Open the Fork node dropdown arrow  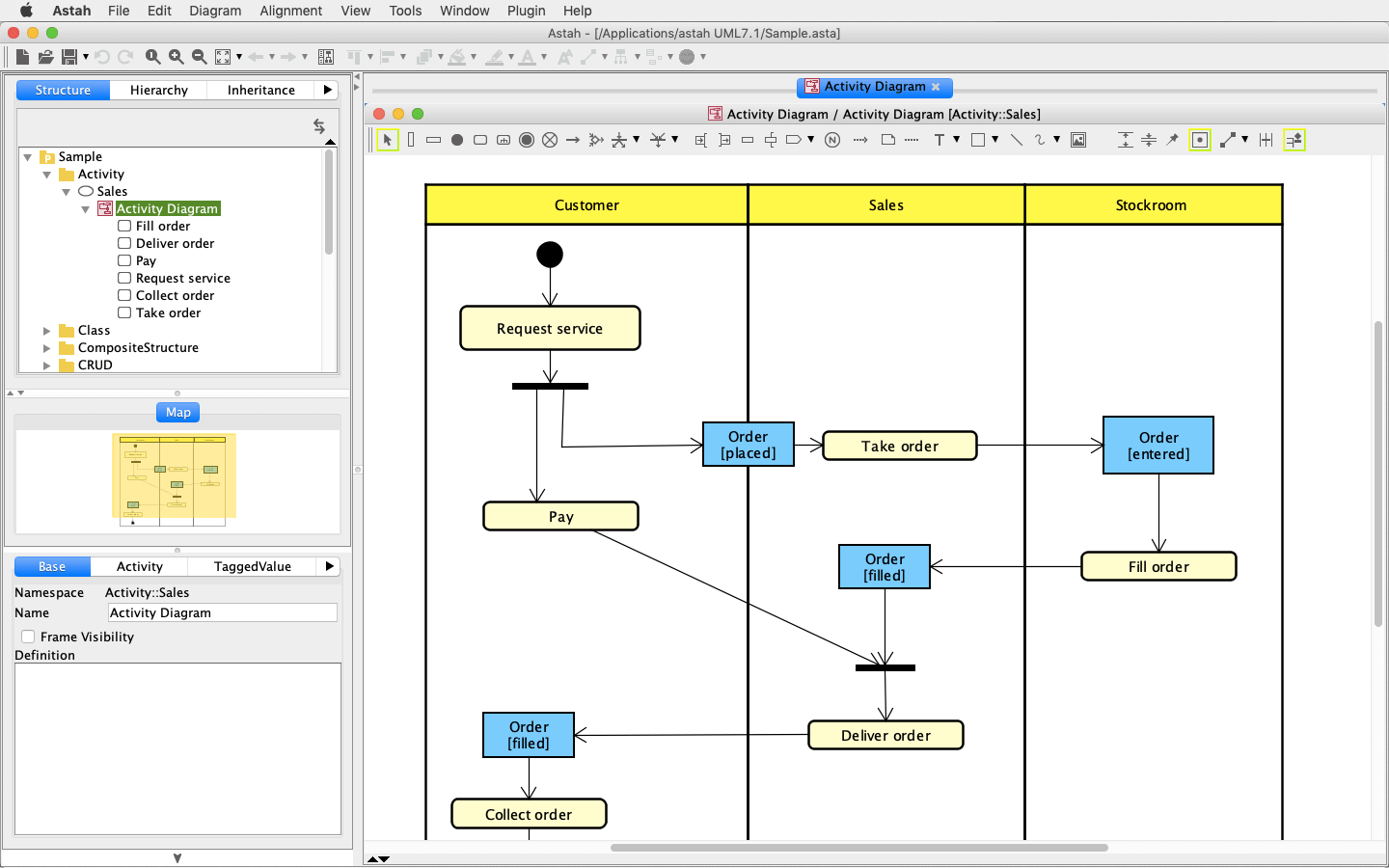636,140
